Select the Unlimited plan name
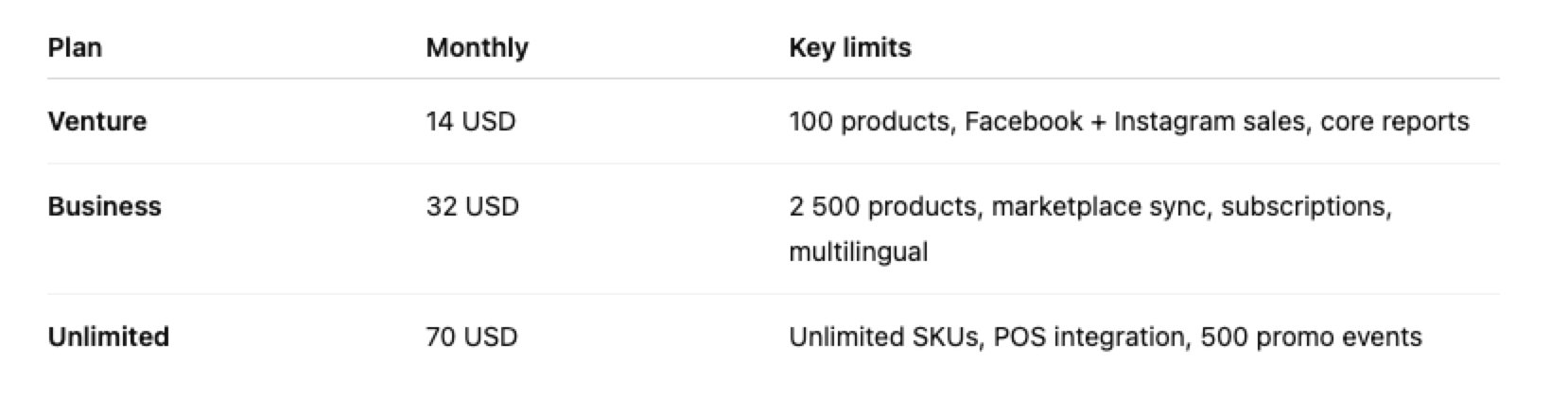Viewport: 1568px width, 416px height. (x=108, y=337)
